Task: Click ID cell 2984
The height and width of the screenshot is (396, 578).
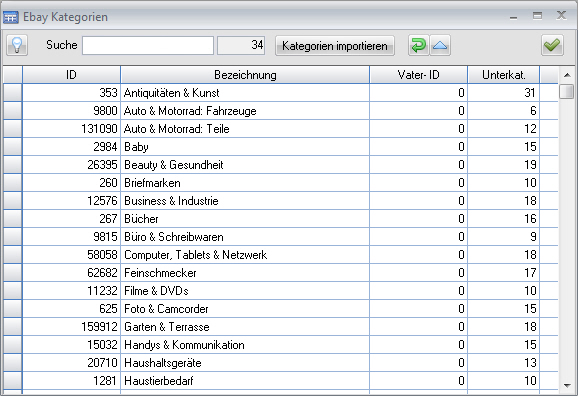Action: pyautogui.click(x=72, y=147)
